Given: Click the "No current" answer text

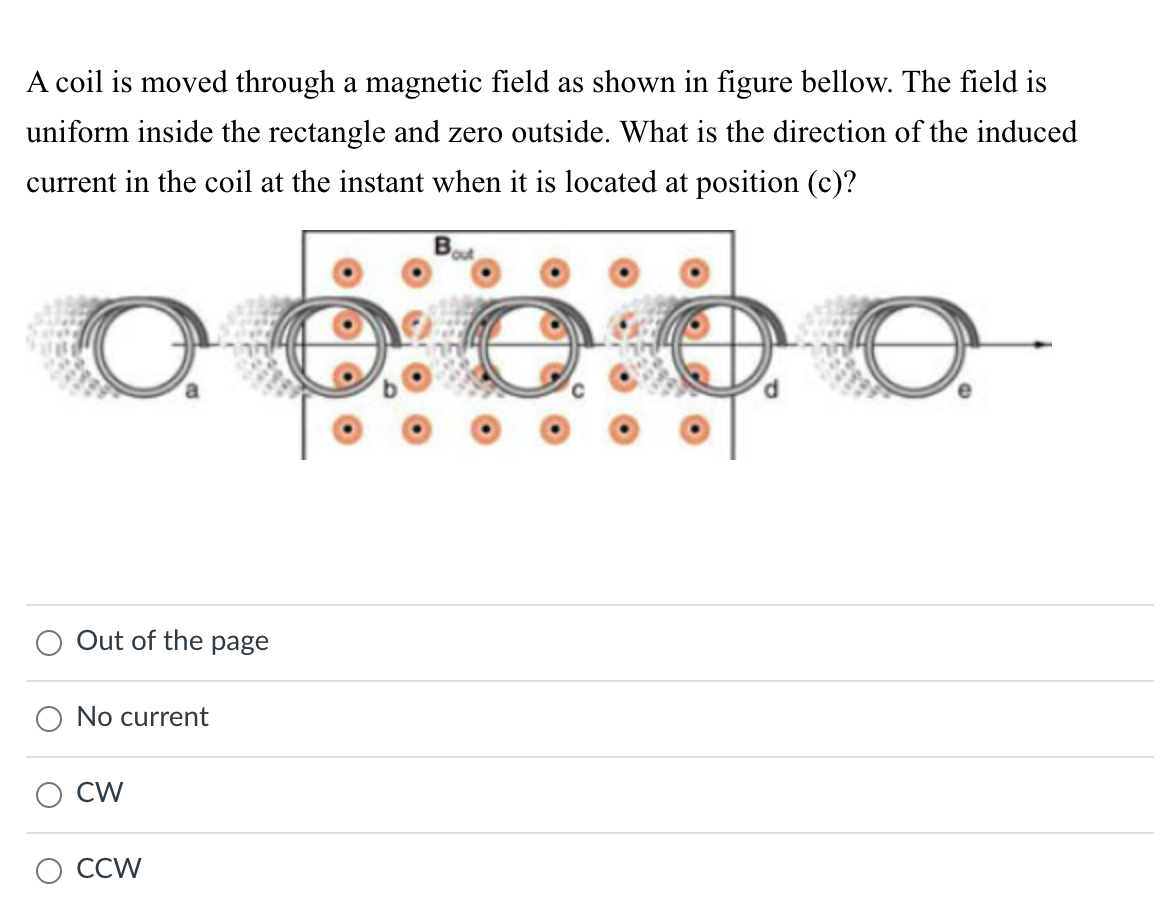Looking at the screenshot, I should [x=143, y=717].
